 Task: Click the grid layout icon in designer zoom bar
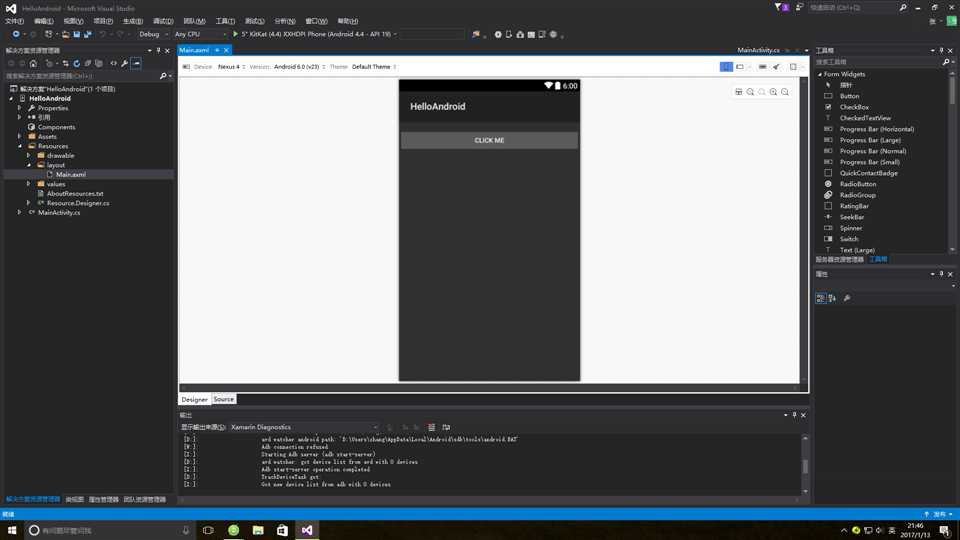[739, 92]
